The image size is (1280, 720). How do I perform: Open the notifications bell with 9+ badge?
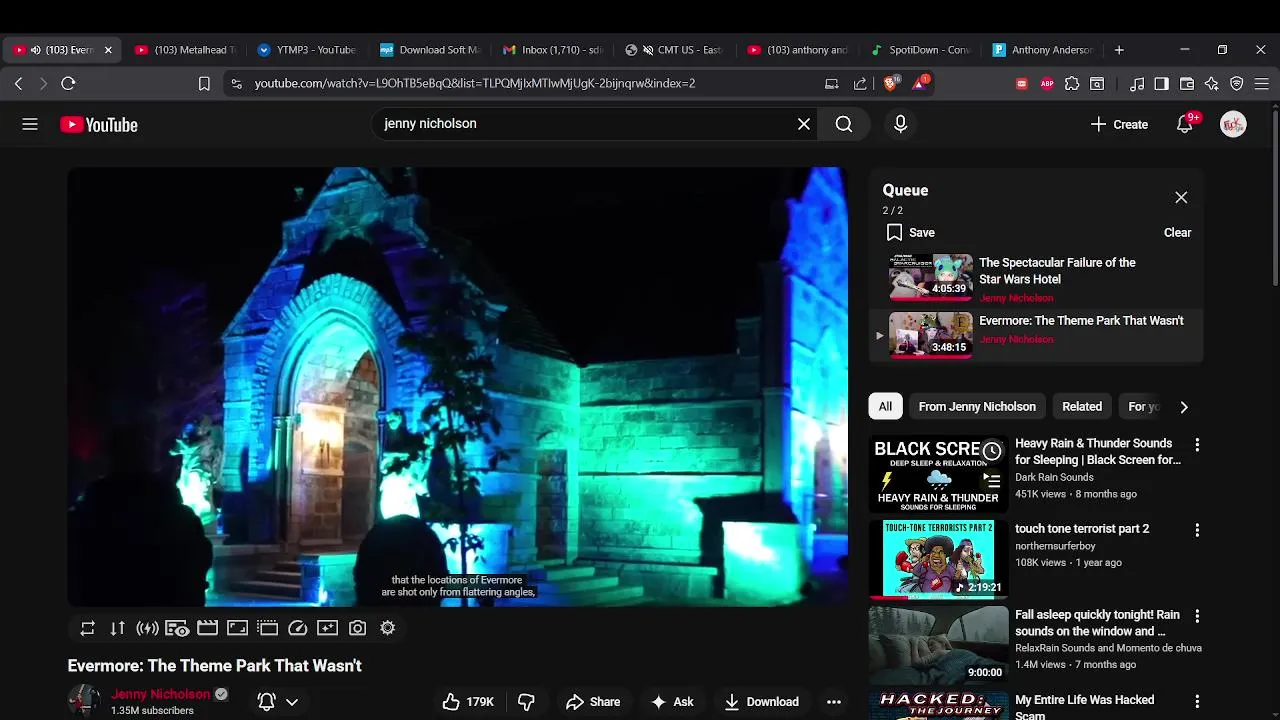point(1185,124)
